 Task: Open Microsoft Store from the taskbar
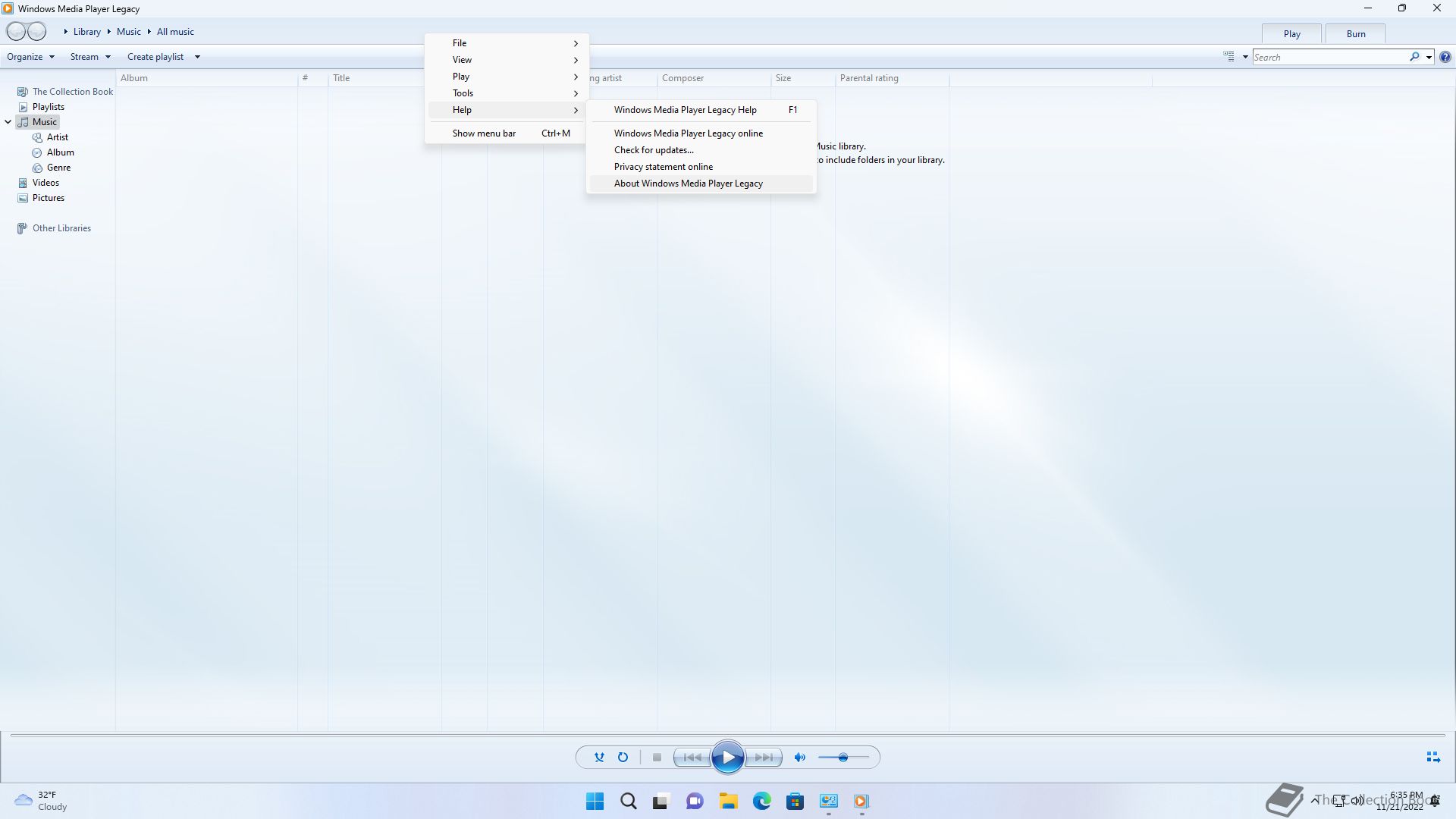795,802
